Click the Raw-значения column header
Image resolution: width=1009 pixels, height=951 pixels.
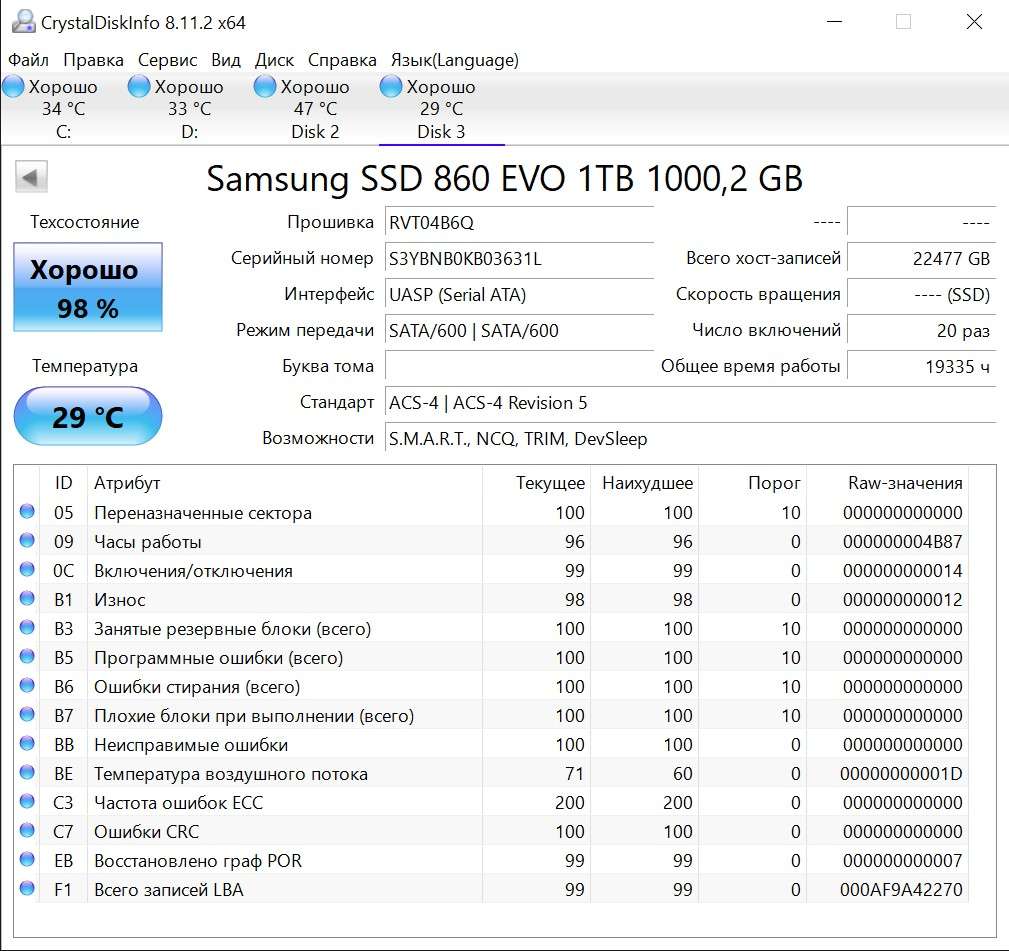[x=887, y=483]
